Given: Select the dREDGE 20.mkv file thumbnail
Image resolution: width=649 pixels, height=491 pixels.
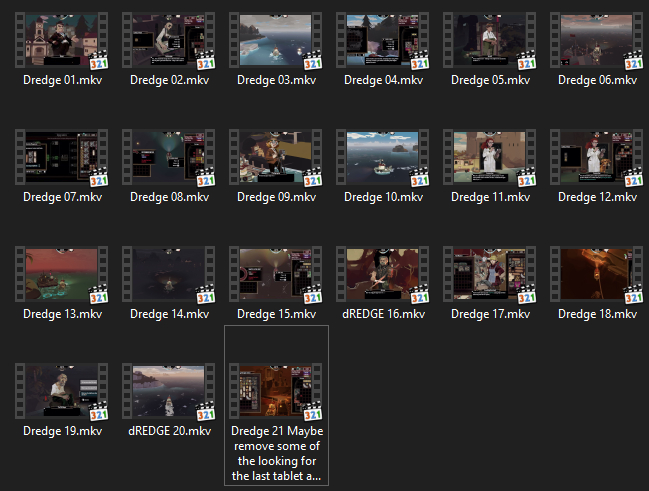Looking at the screenshot, I should click(x=169, y=391).
